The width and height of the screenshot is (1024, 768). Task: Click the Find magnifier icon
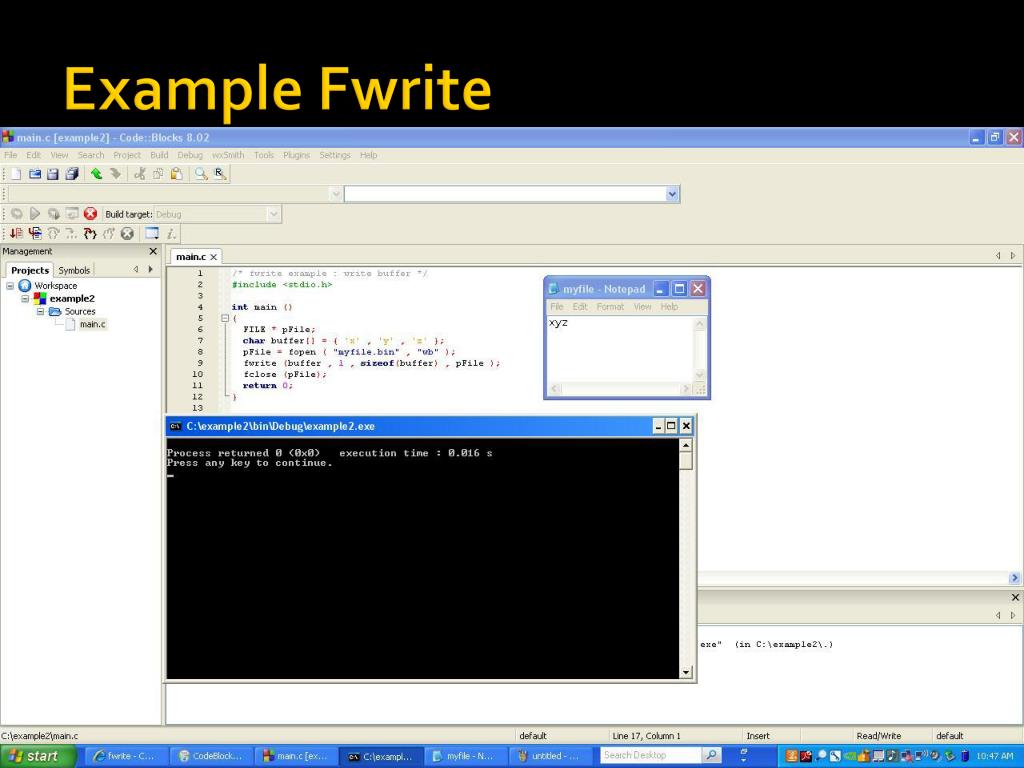[x=201, y=174]
